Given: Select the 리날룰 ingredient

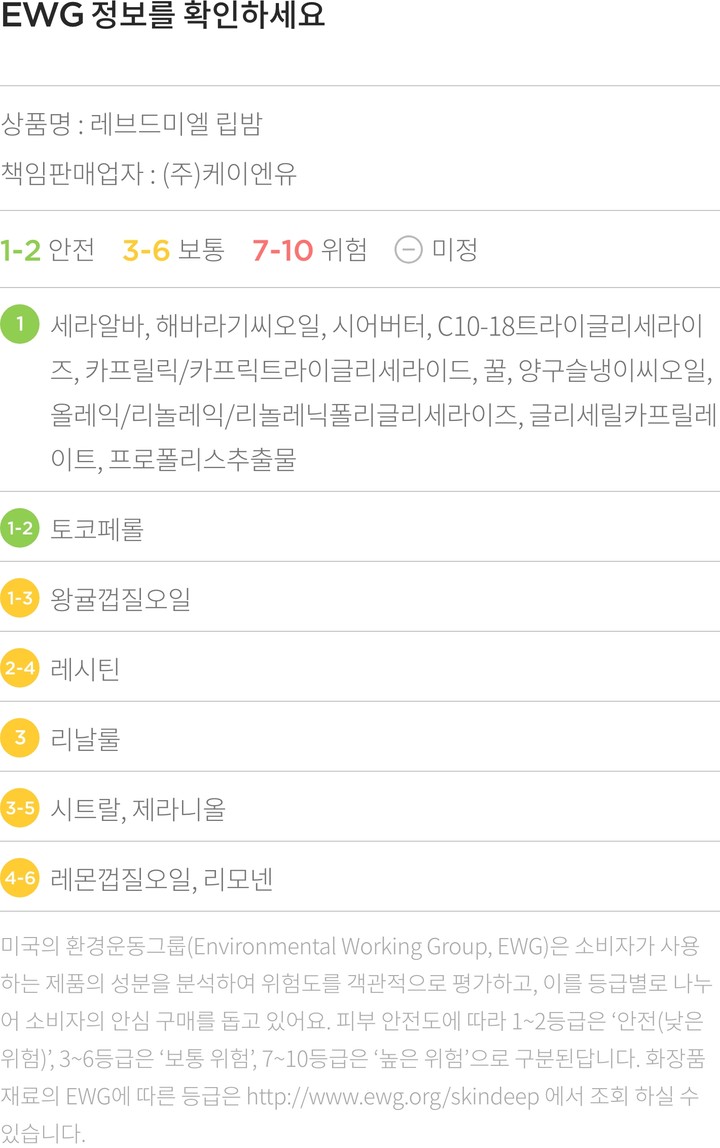Looking at the screenshot, I should [x=85, y=738].
